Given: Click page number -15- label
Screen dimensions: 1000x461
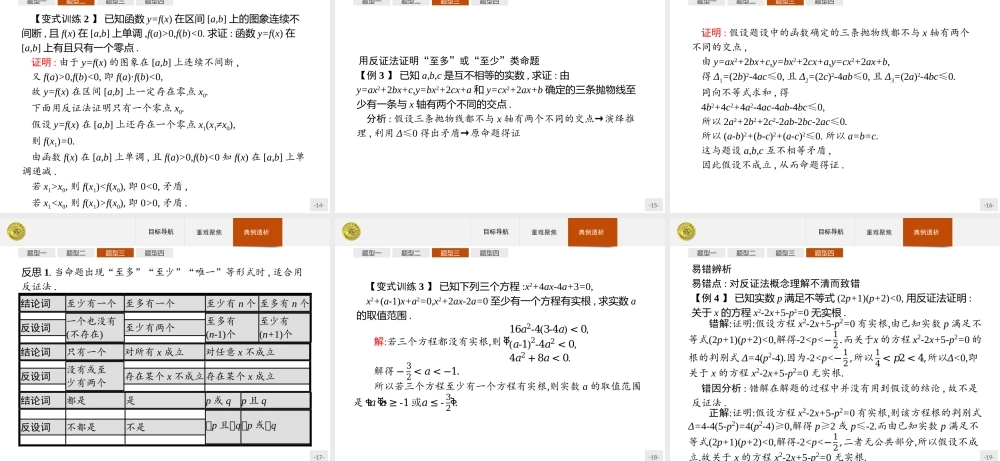Looking at the screenshot, I should [x=654, y=205].
